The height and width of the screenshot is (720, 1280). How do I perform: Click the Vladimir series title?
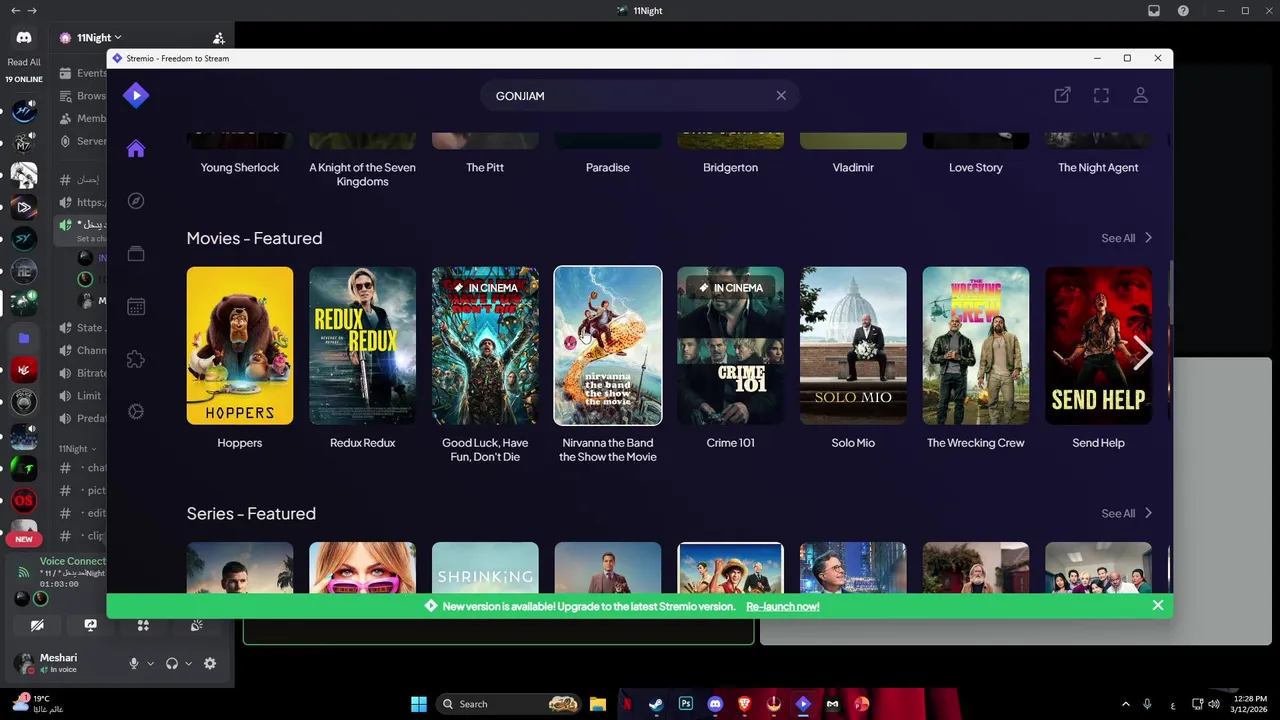tap(853, 167)
